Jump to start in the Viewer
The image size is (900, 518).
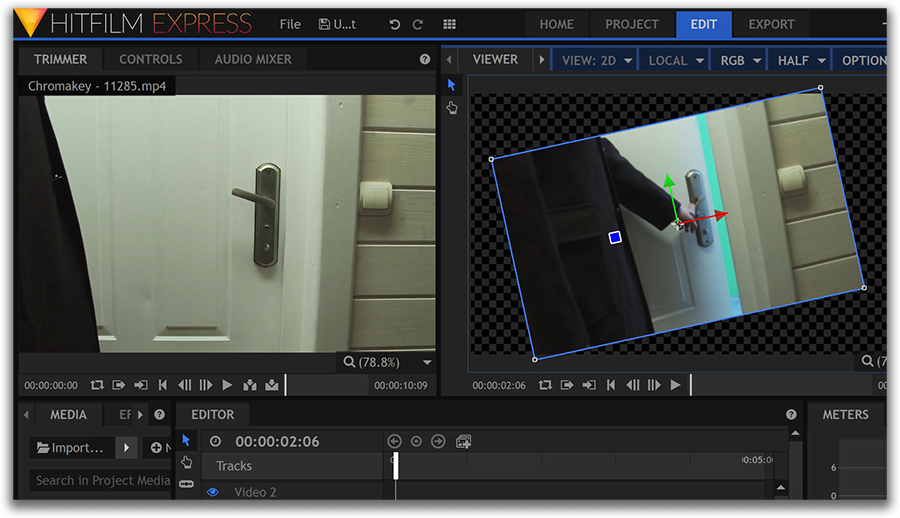point(611,385)
